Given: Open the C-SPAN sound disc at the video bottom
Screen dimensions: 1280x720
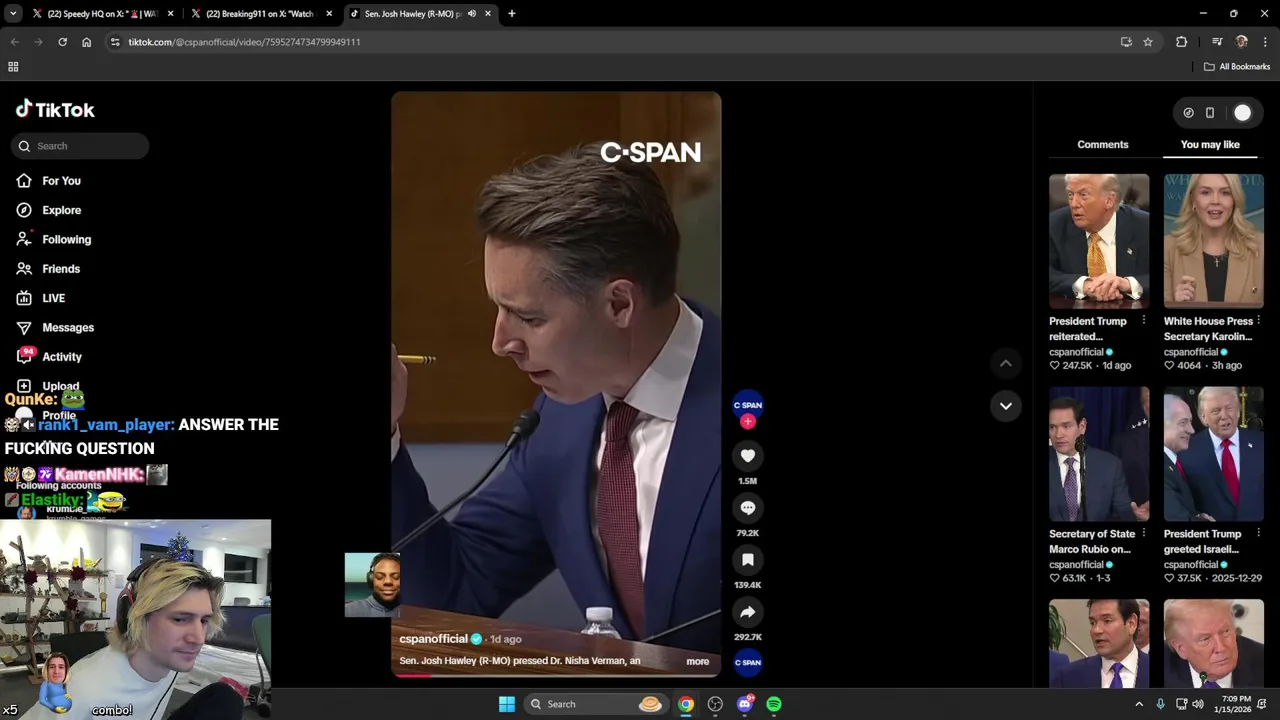Looking at the screenshot, I should (x=747, y=662).
